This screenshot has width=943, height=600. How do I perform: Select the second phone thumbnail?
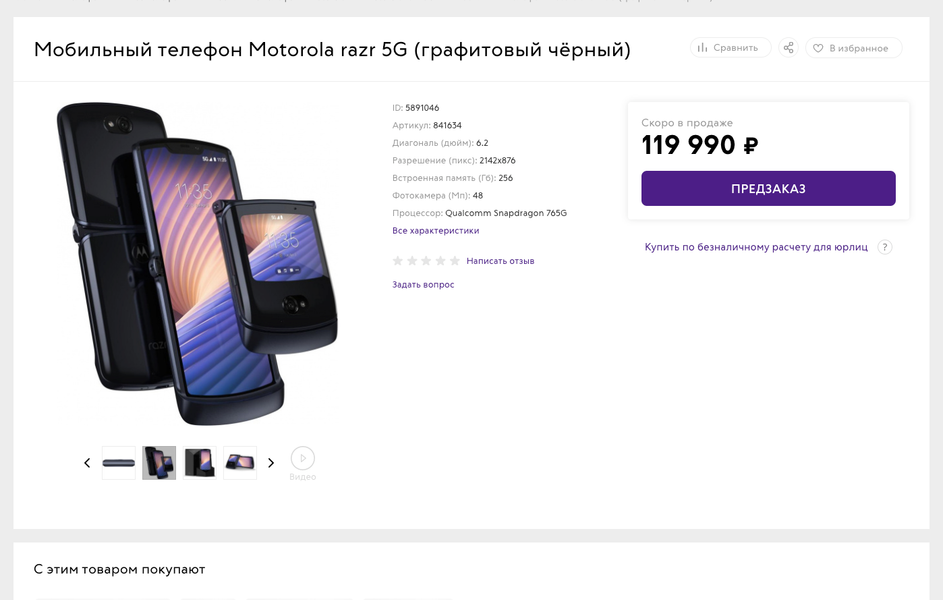(159, 463)
